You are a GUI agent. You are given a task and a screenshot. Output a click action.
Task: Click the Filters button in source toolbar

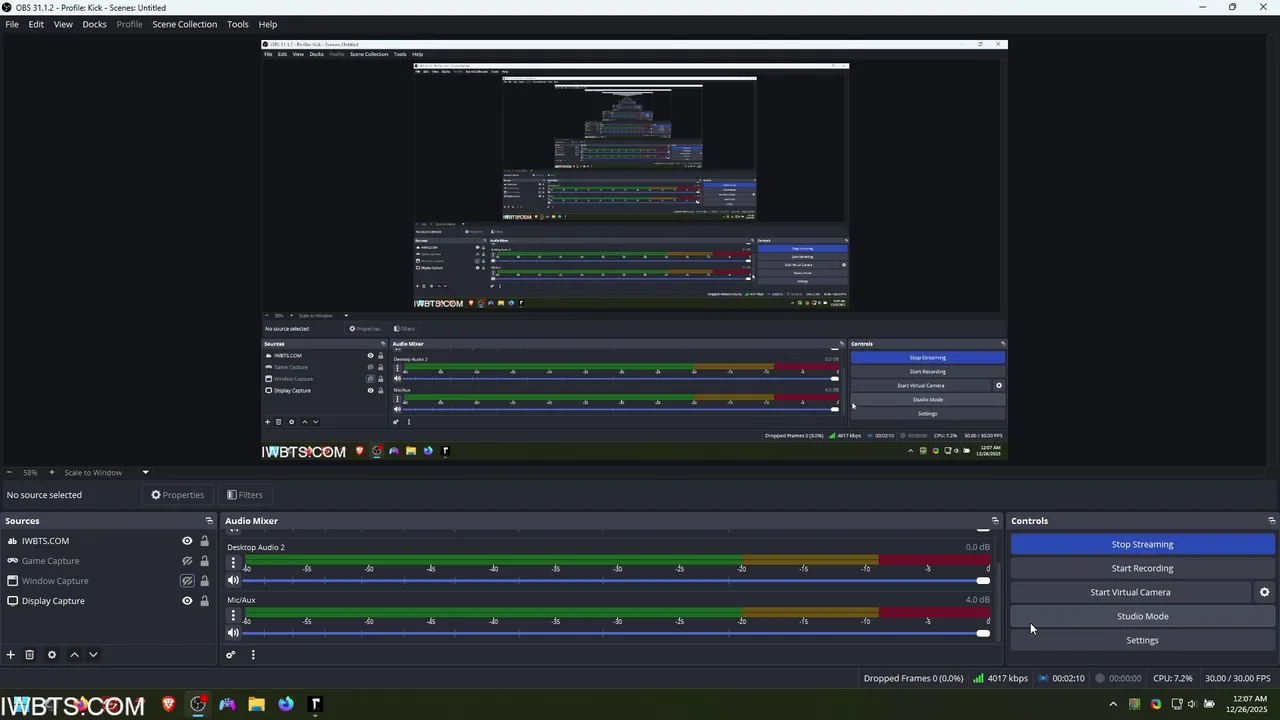(x=244, y=495)
